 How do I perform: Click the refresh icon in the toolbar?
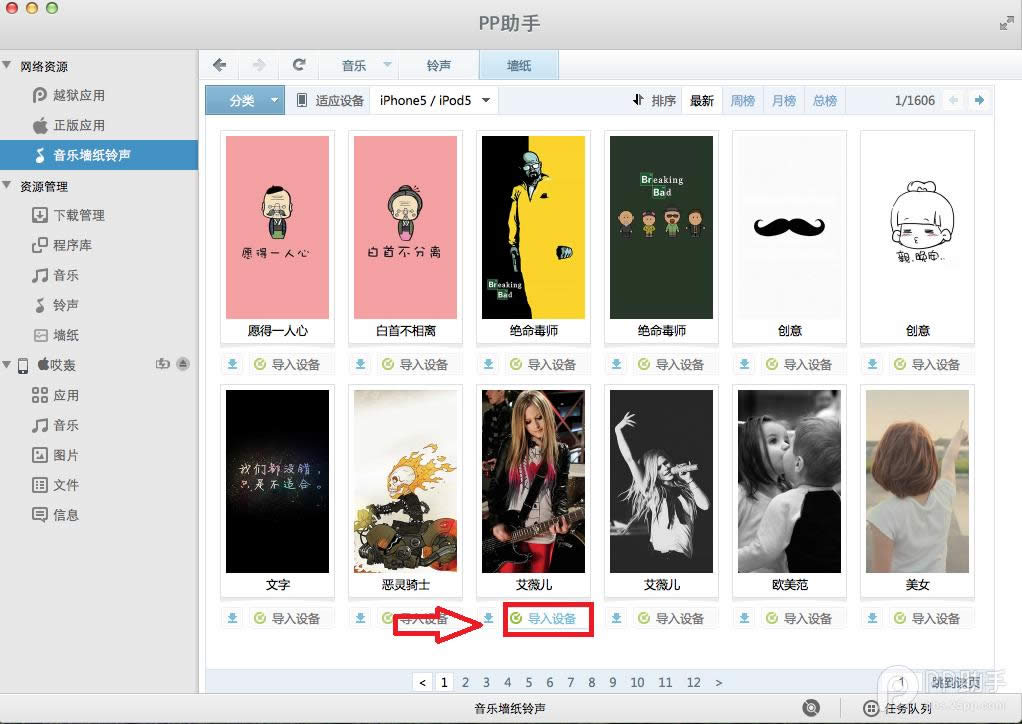pos(298,65)
